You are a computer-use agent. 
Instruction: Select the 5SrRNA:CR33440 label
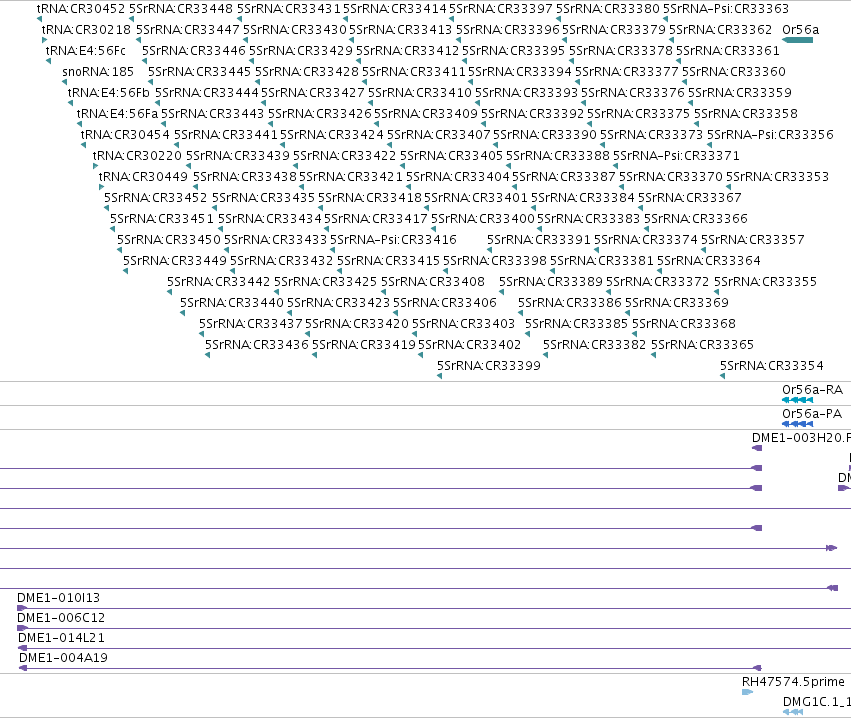(x=232, y=303)
